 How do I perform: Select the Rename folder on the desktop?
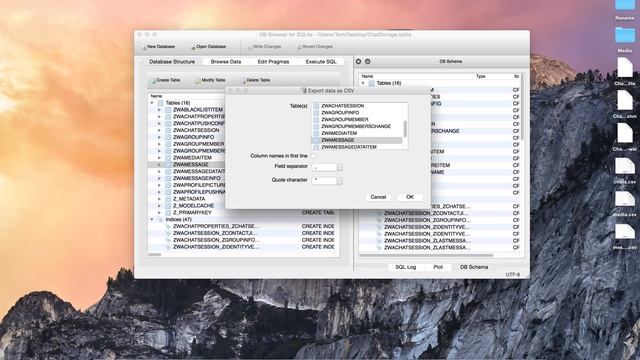[625, 5]
